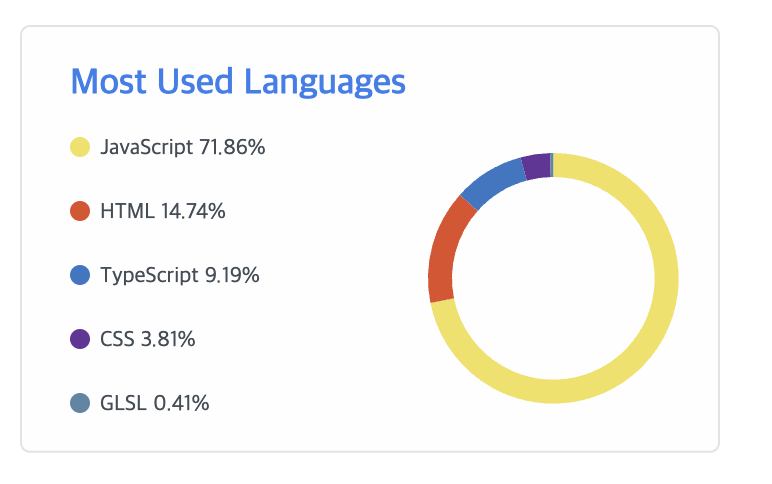
Task: Click the 14.74% percentage value
Action: [193, 211]
